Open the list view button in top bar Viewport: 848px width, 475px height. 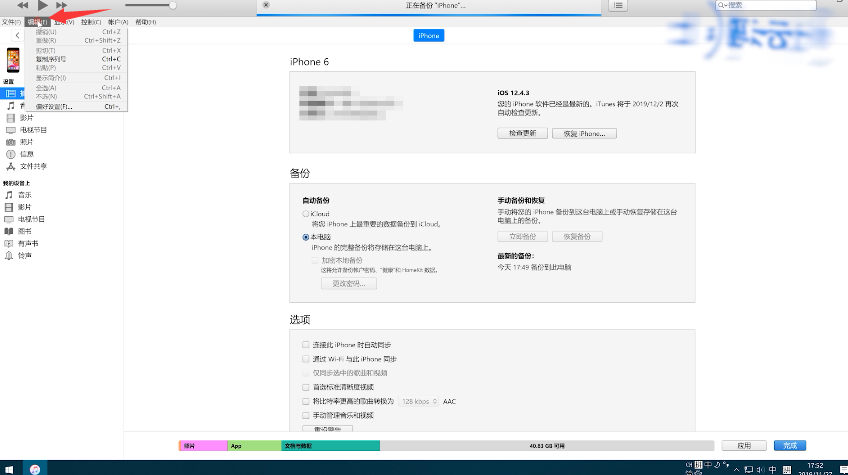click(x=618, y=5)
